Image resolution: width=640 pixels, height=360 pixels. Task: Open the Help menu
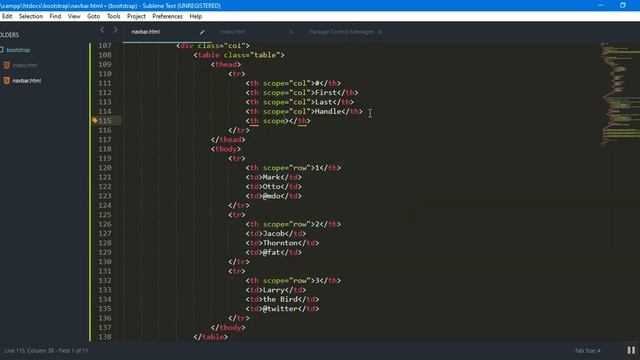196,16
